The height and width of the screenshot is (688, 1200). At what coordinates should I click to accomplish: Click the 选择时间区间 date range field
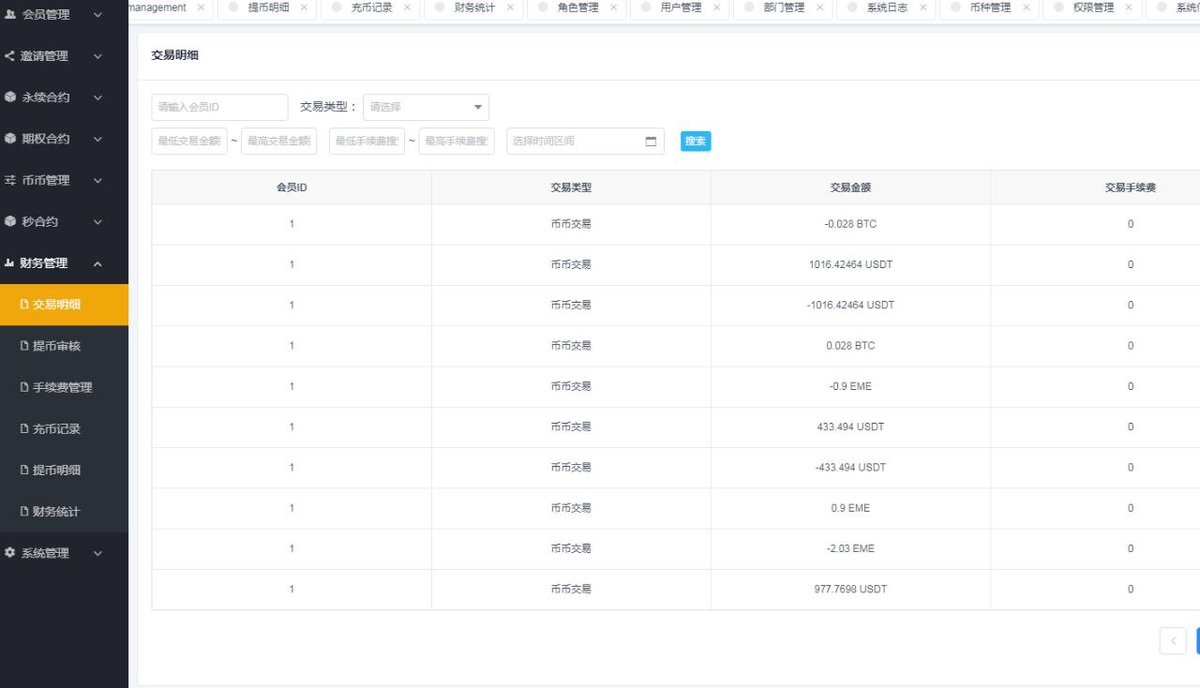586,141
